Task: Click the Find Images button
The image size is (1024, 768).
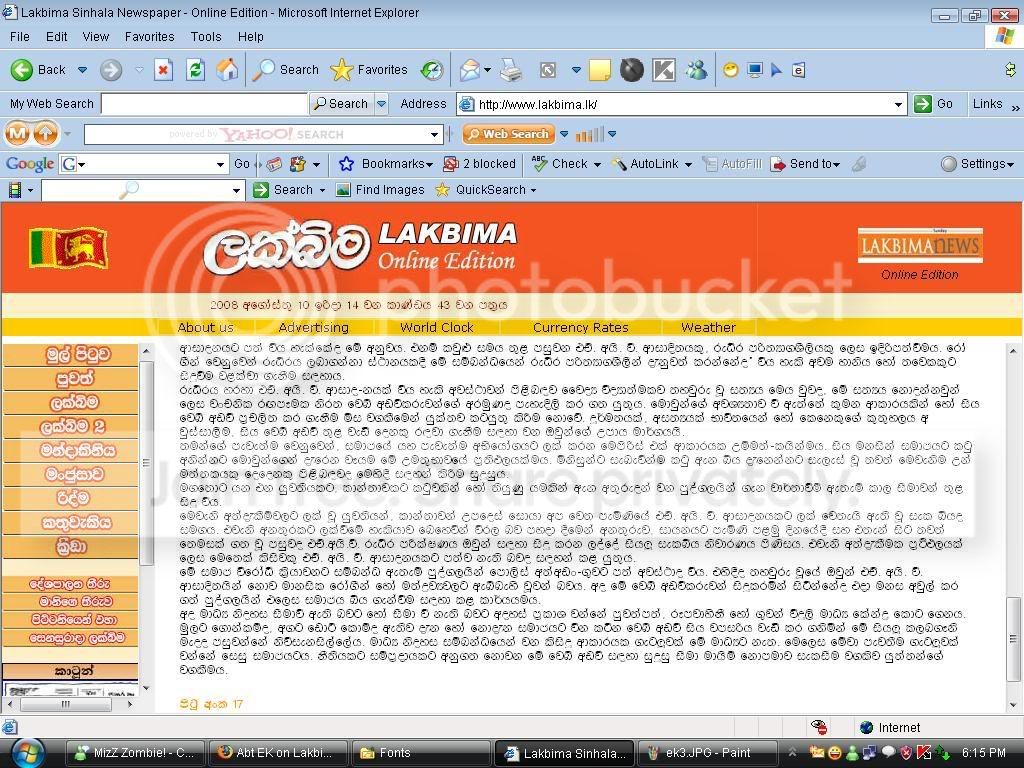Action: [x=380, y=190]
